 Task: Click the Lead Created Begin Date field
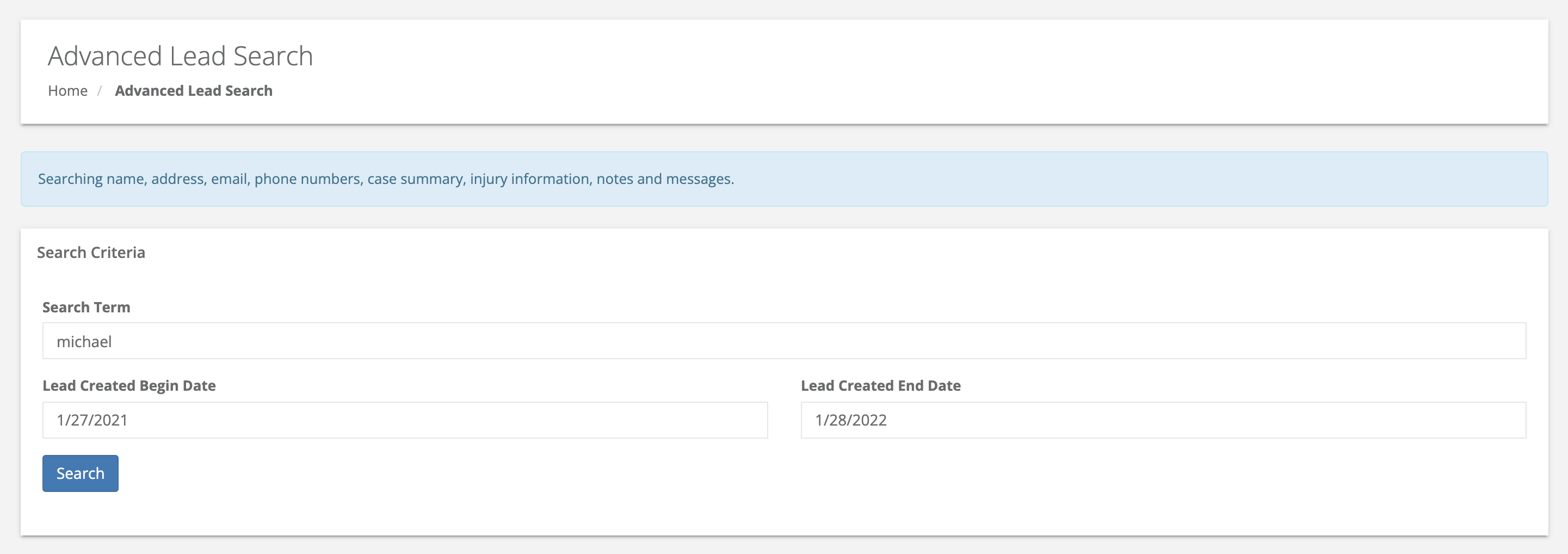(405, 419)
